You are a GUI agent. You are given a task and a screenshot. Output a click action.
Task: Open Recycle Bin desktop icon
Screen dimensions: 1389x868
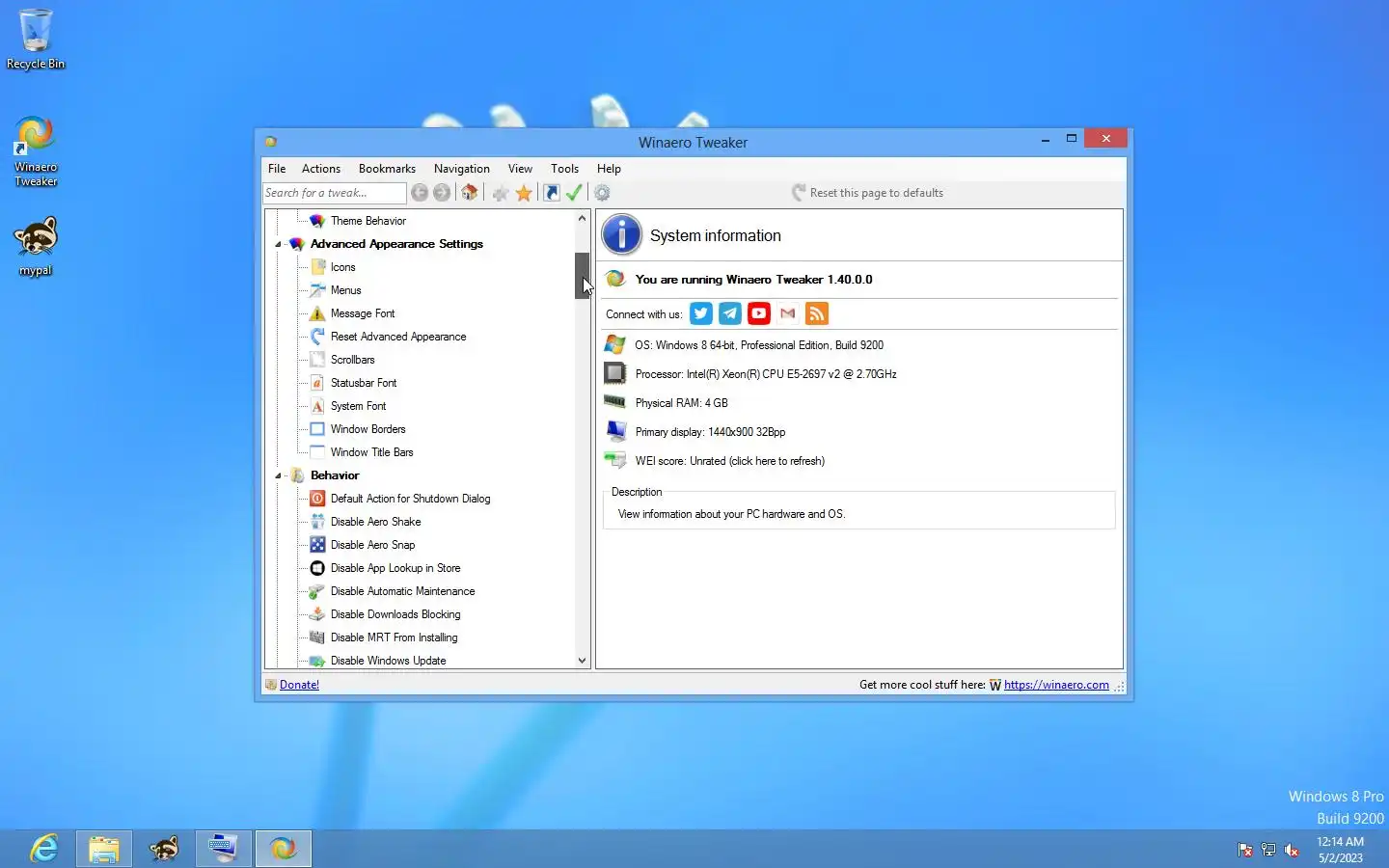pos(36,40)
